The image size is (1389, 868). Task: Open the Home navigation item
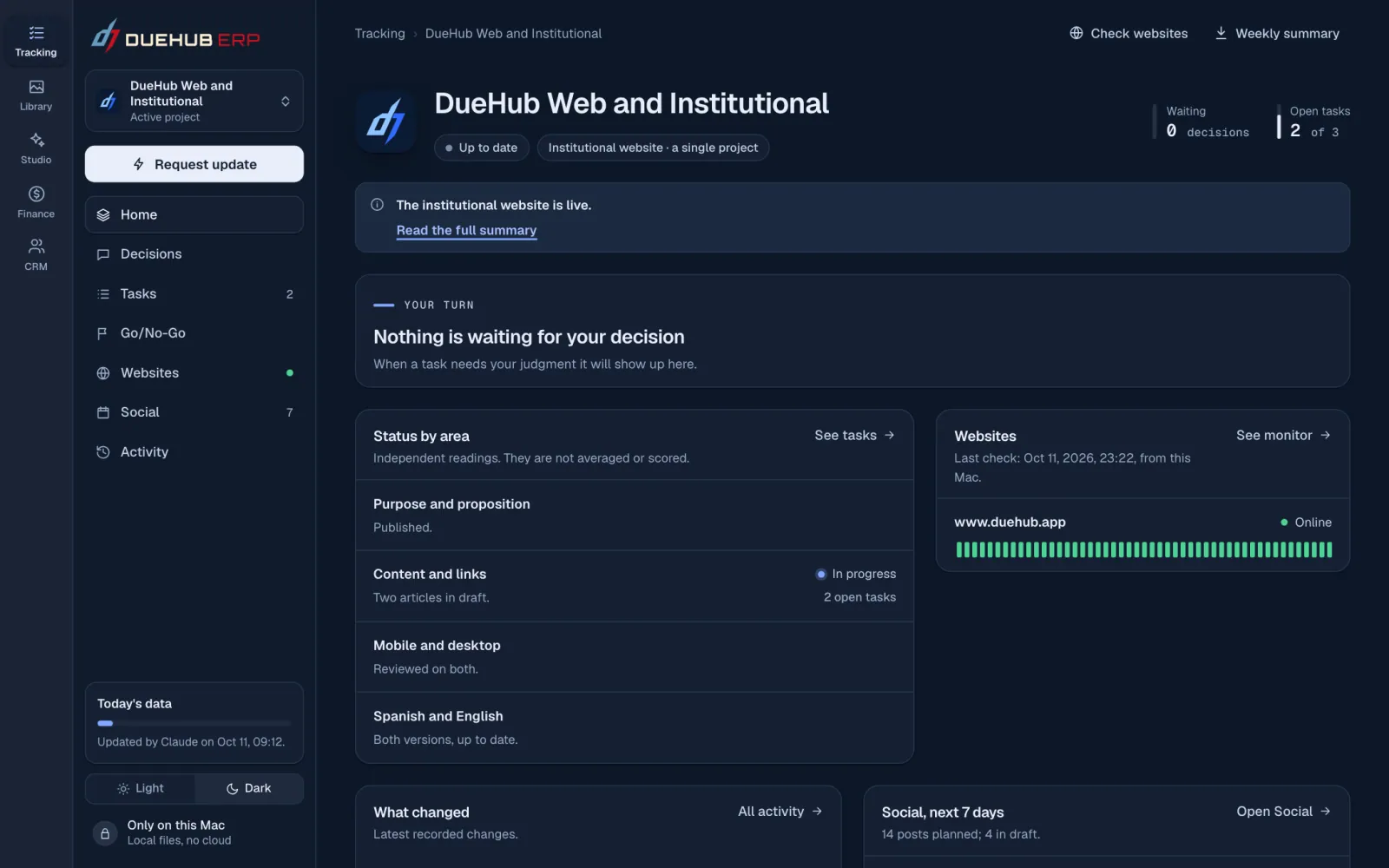(x=194, y=214)
